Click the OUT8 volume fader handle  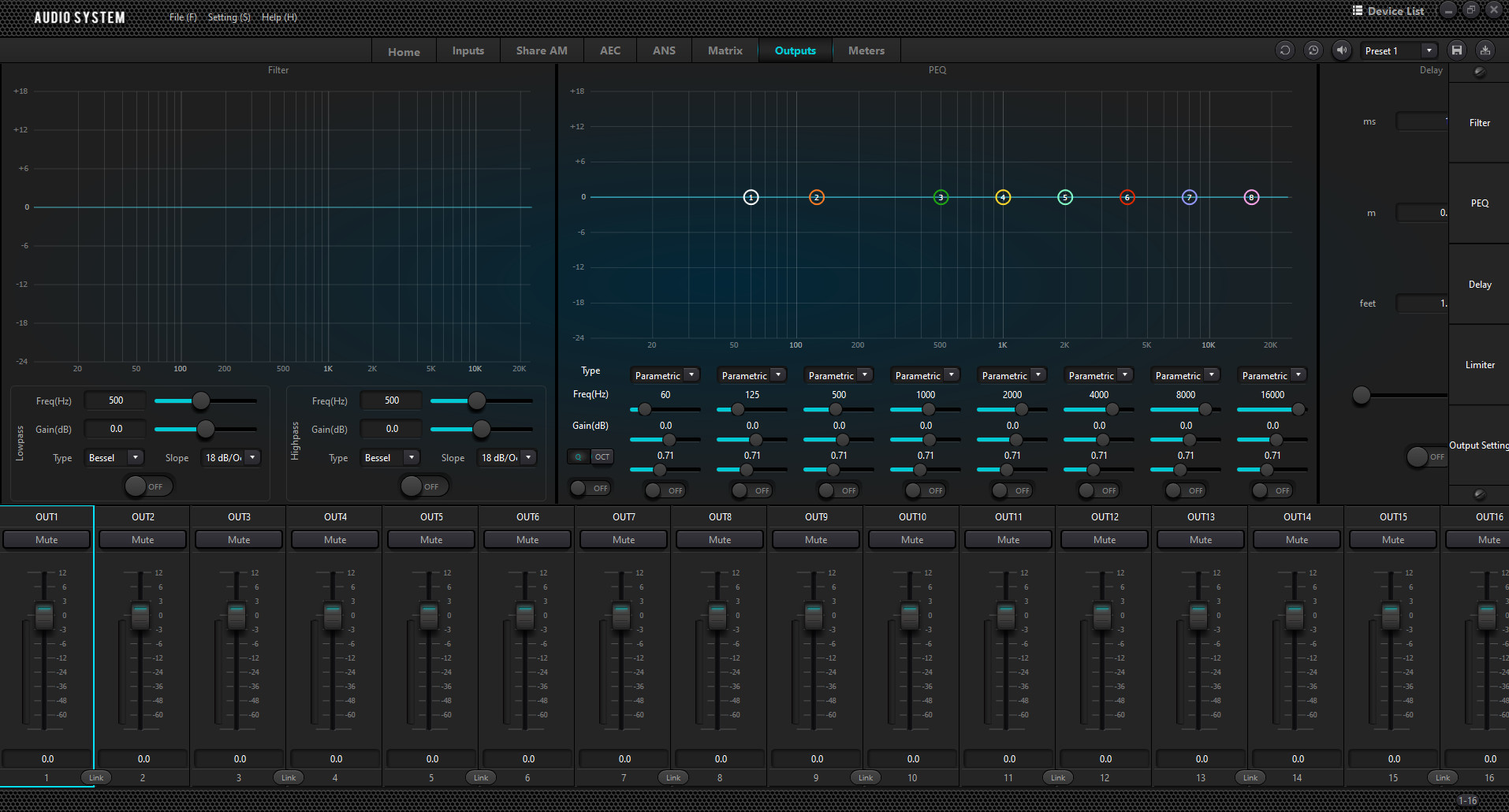717,616
